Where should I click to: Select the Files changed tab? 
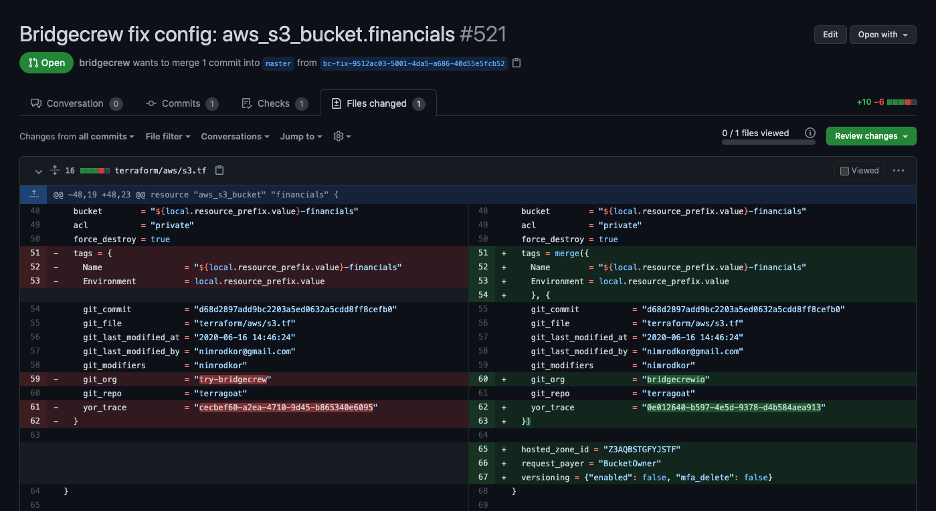(x=378, y=103)
